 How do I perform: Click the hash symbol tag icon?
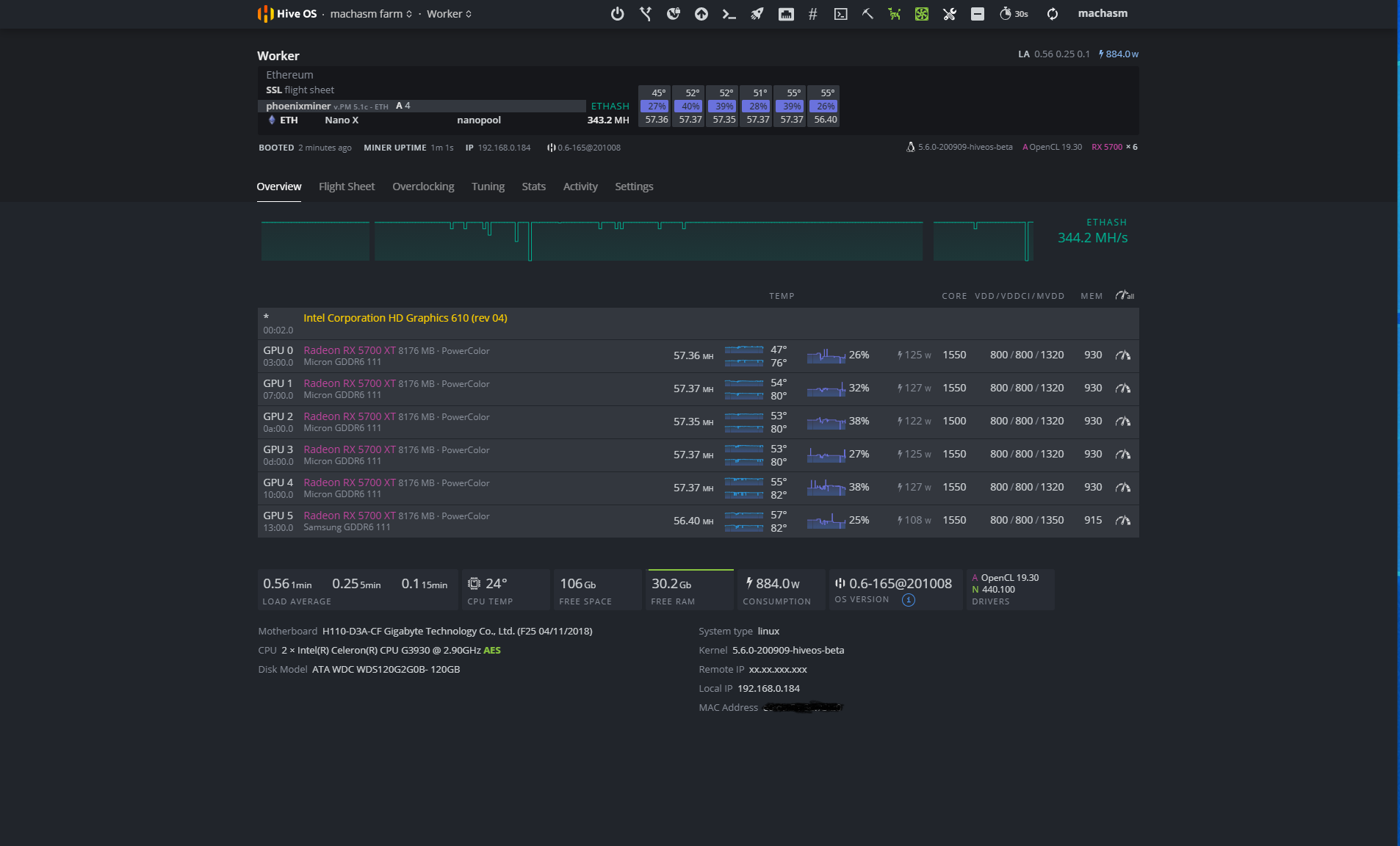coord(812,14)
